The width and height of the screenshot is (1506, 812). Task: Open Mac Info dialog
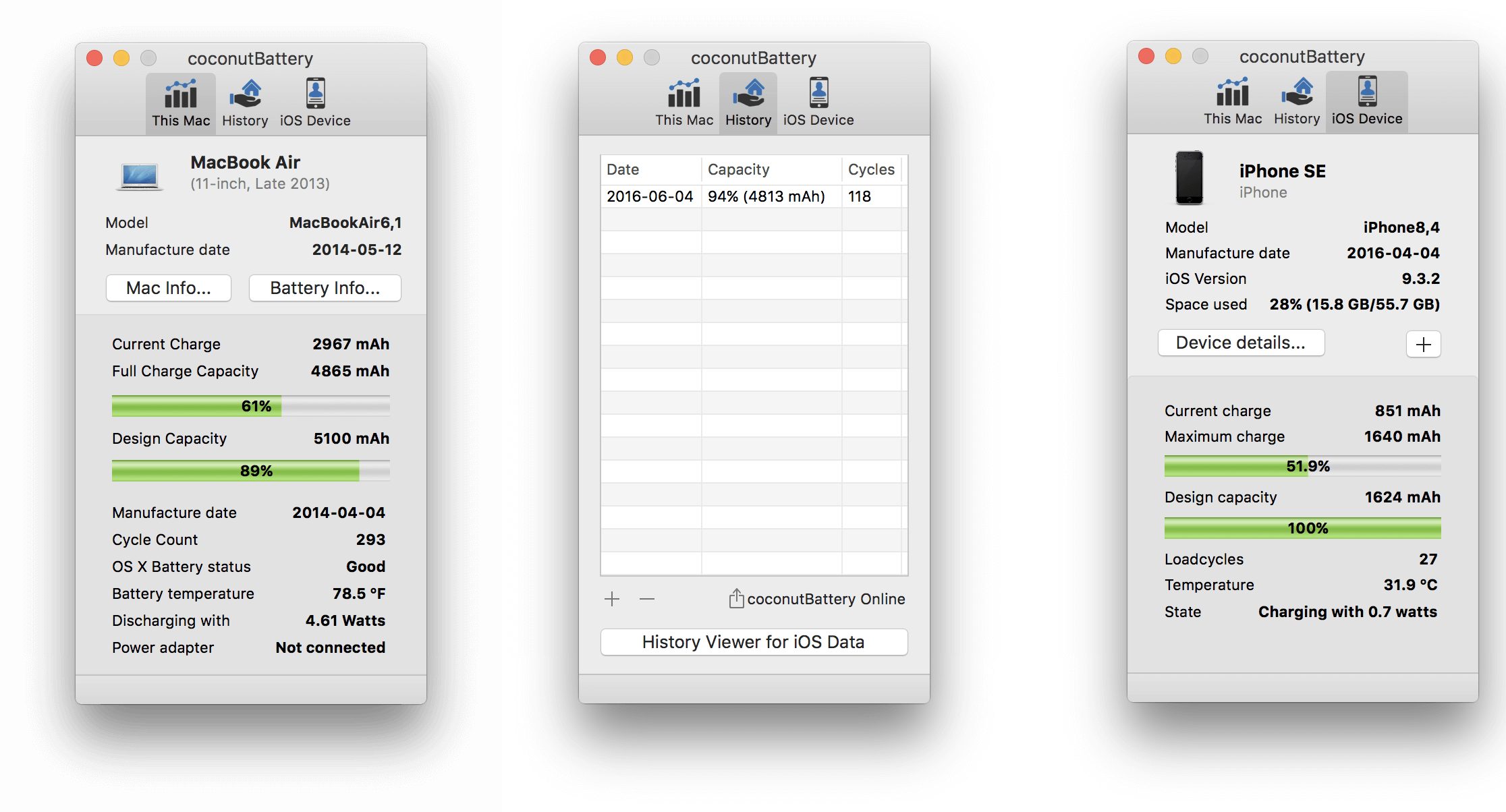click(169, 288)
